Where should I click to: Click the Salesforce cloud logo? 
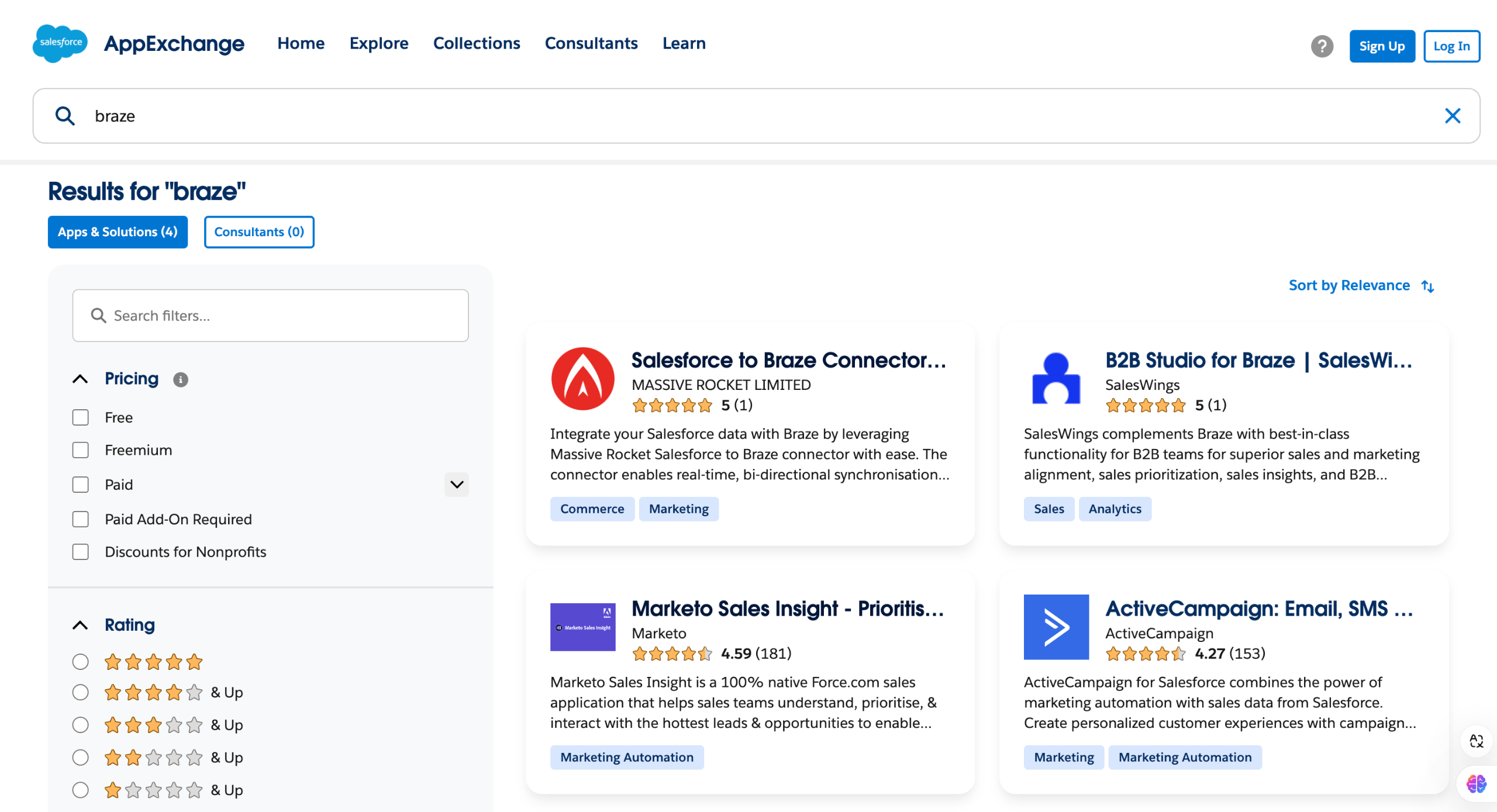(x=60, y=43)
